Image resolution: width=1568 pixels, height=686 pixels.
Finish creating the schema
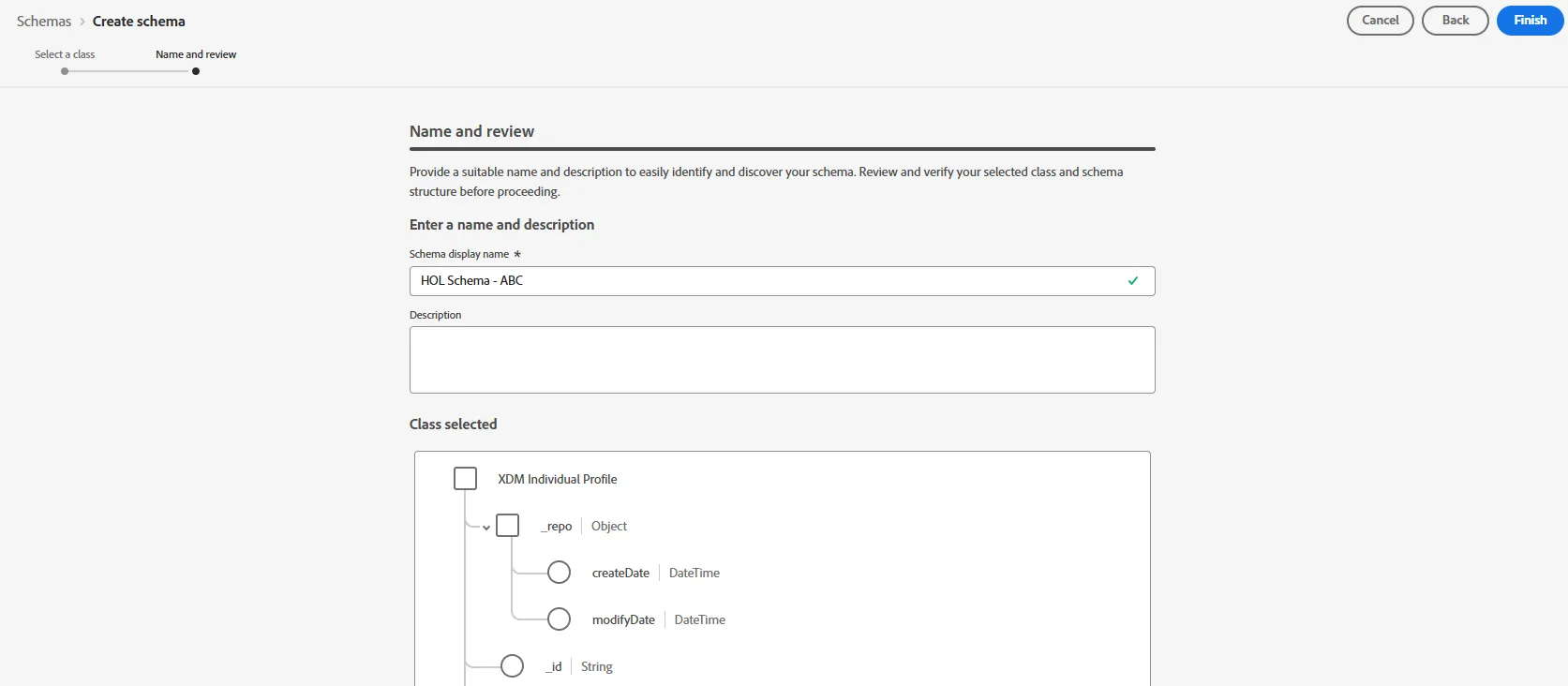coord(1530,21)
